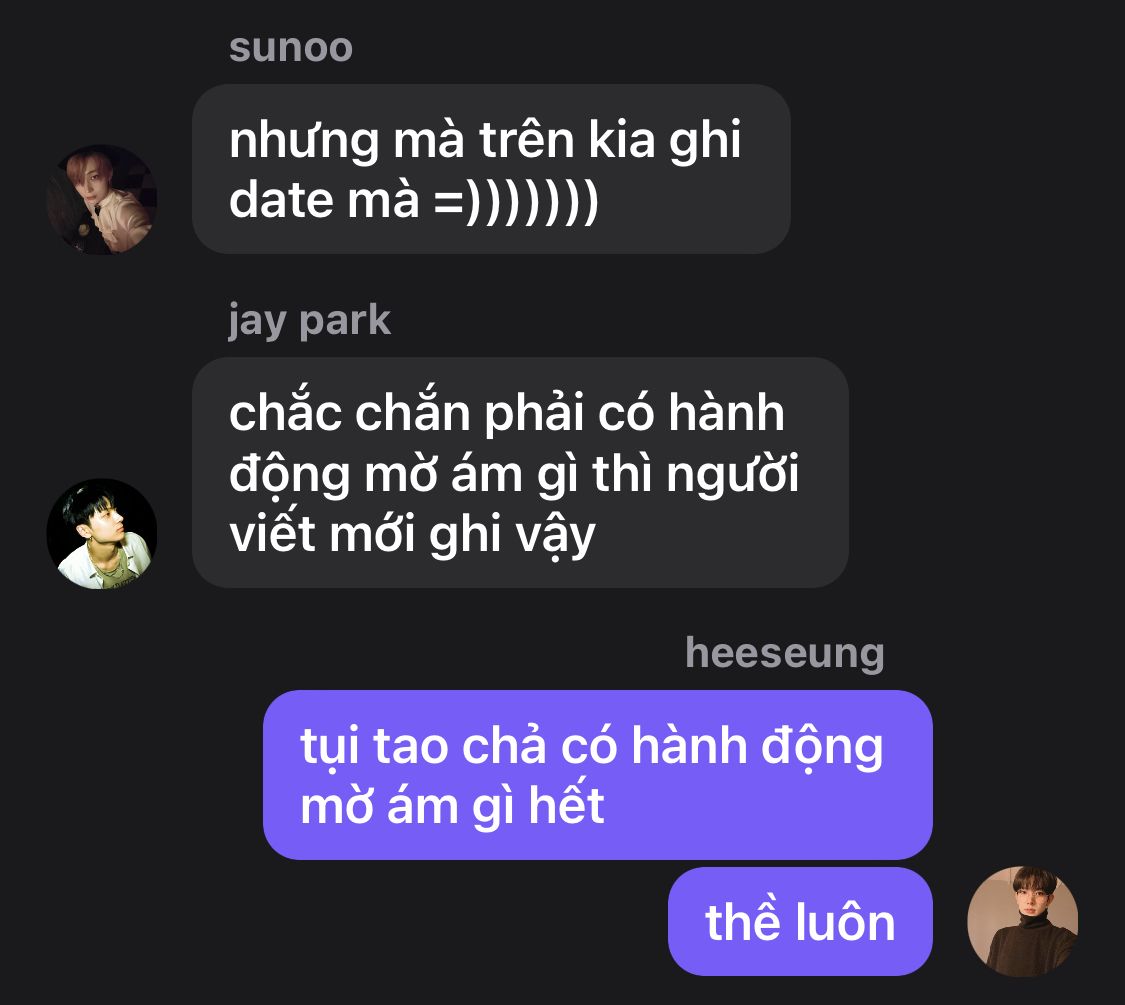Click the word "date" in sunoo's message
This screenshot has width=1125, height=1005.
click(281, 199)
